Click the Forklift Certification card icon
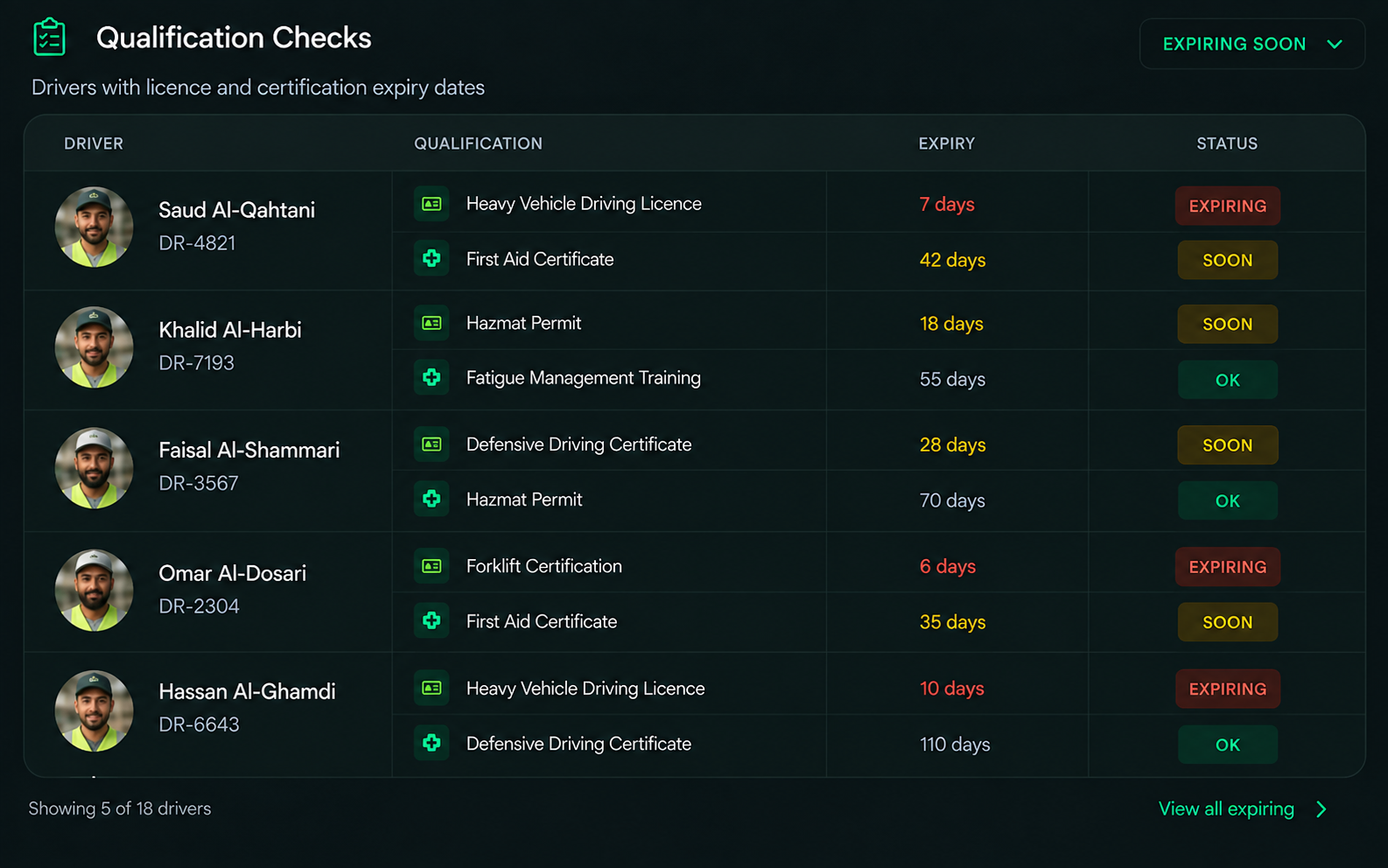This screenshot has height=868, width=1388. [x=431, y=566]
